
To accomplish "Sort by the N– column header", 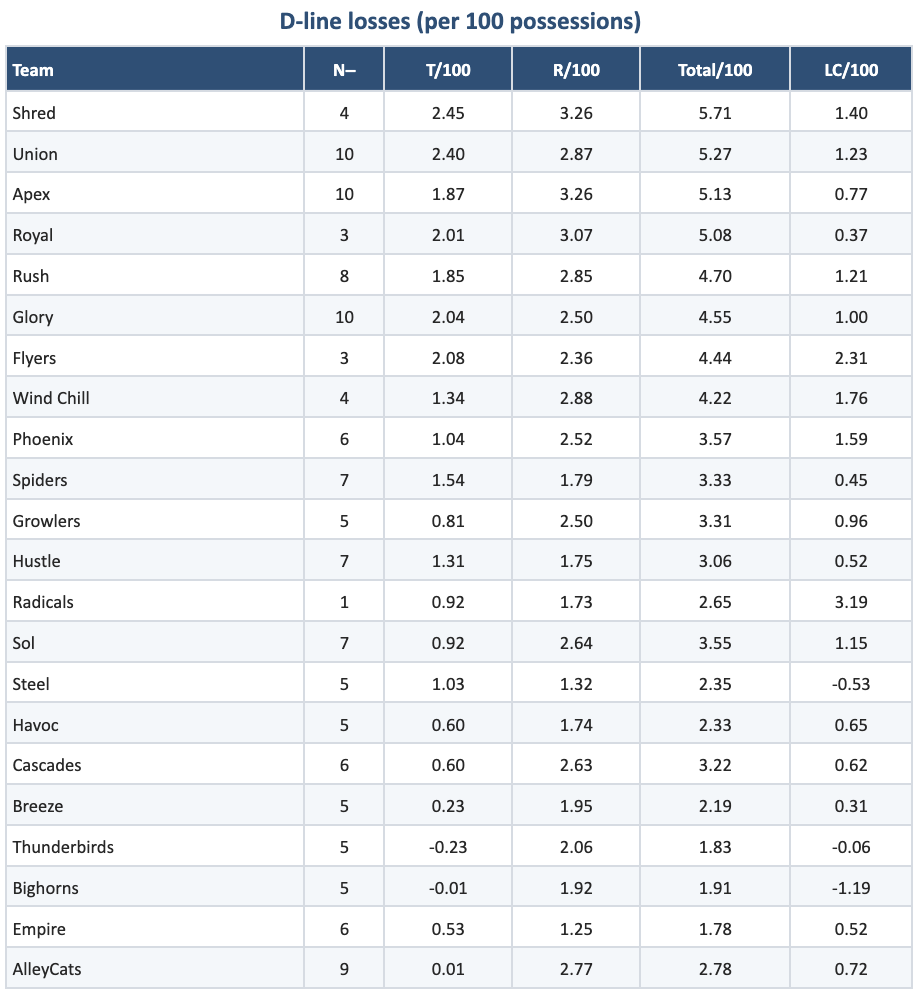I will pyautogui.click(x=344, y=70).
